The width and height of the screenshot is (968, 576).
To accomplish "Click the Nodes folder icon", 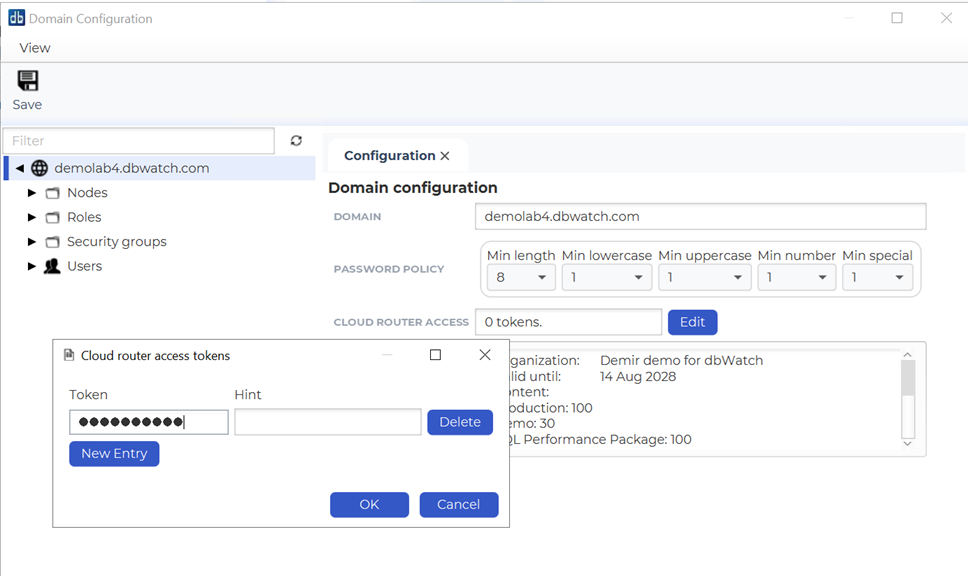I will [x=53, y=193].
